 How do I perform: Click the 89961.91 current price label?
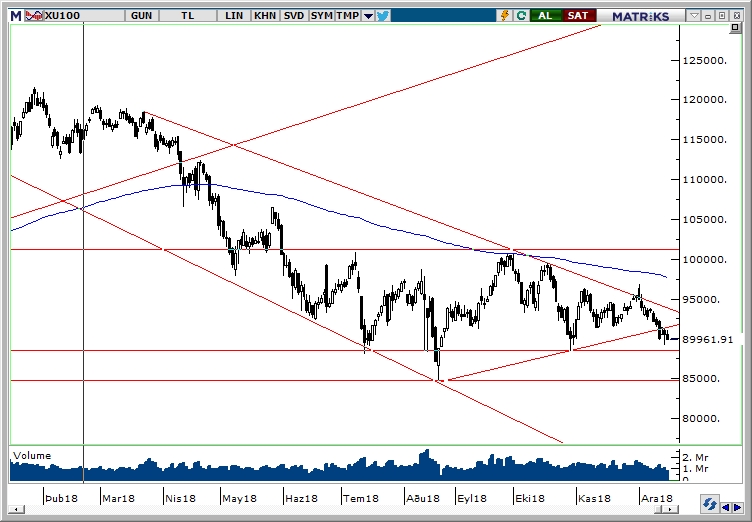tap(708, 339)
